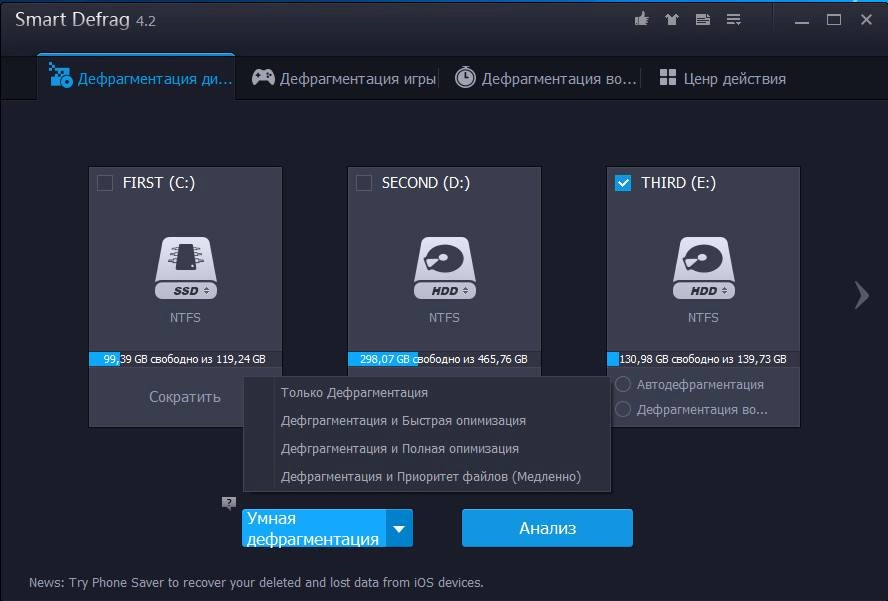Open Дефрагментация во... tab
Image resolution: width=888 pixels, height=601 pixels.
click(546, 78)
